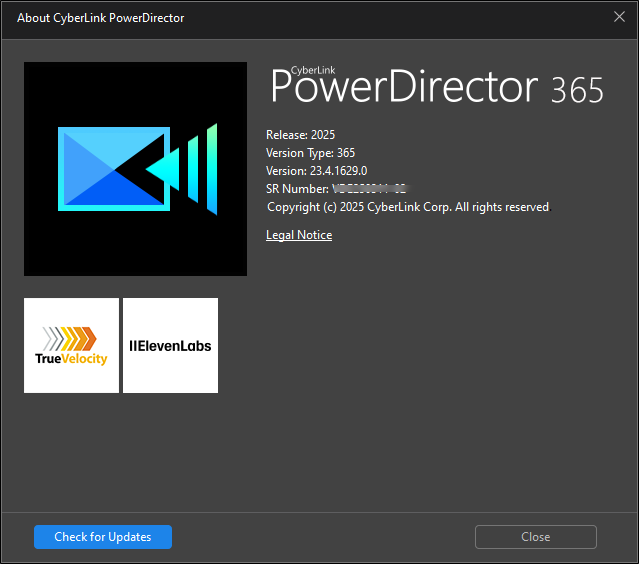Click the PowerDirector app logo image
This screenshot has height=564, width=639.
point(135,168)
